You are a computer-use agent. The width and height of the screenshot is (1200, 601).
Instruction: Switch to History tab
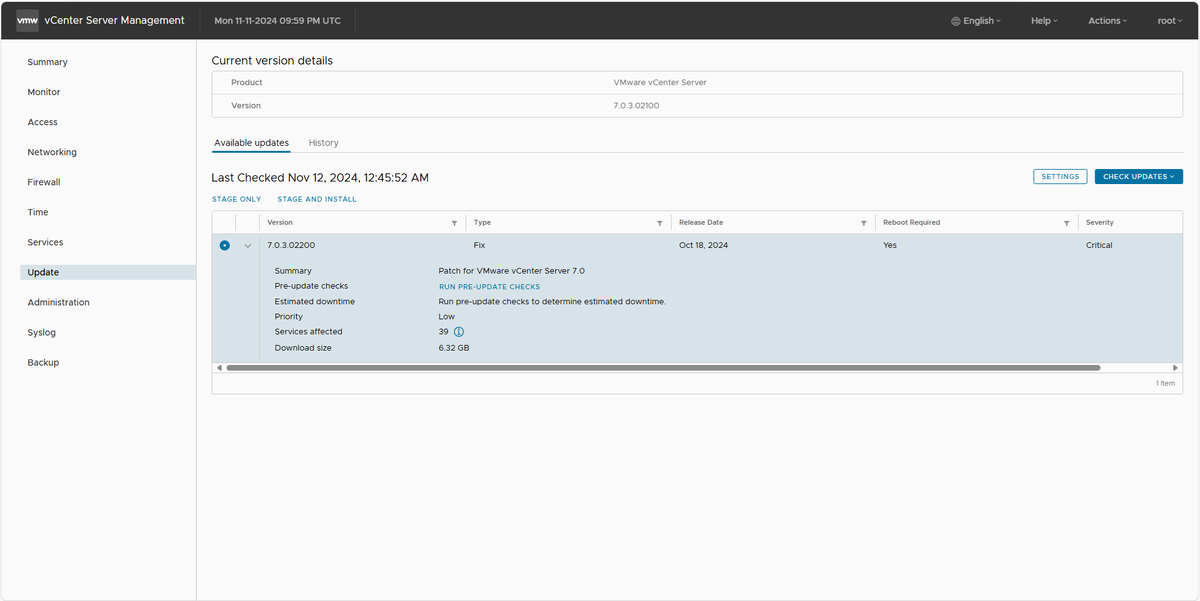tap(324, 143)
